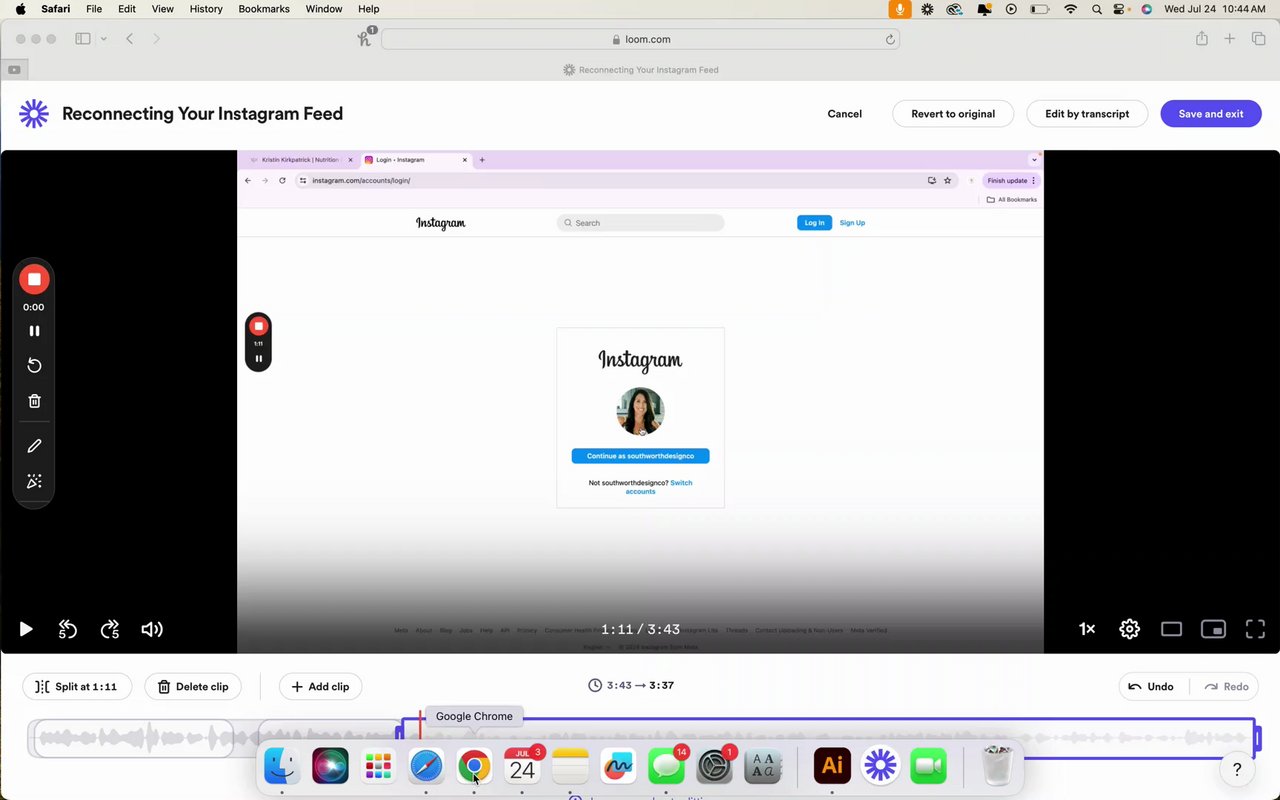1280x800 pixels.
Task: Open Notes from the Dock
Action: coord(570,767)
